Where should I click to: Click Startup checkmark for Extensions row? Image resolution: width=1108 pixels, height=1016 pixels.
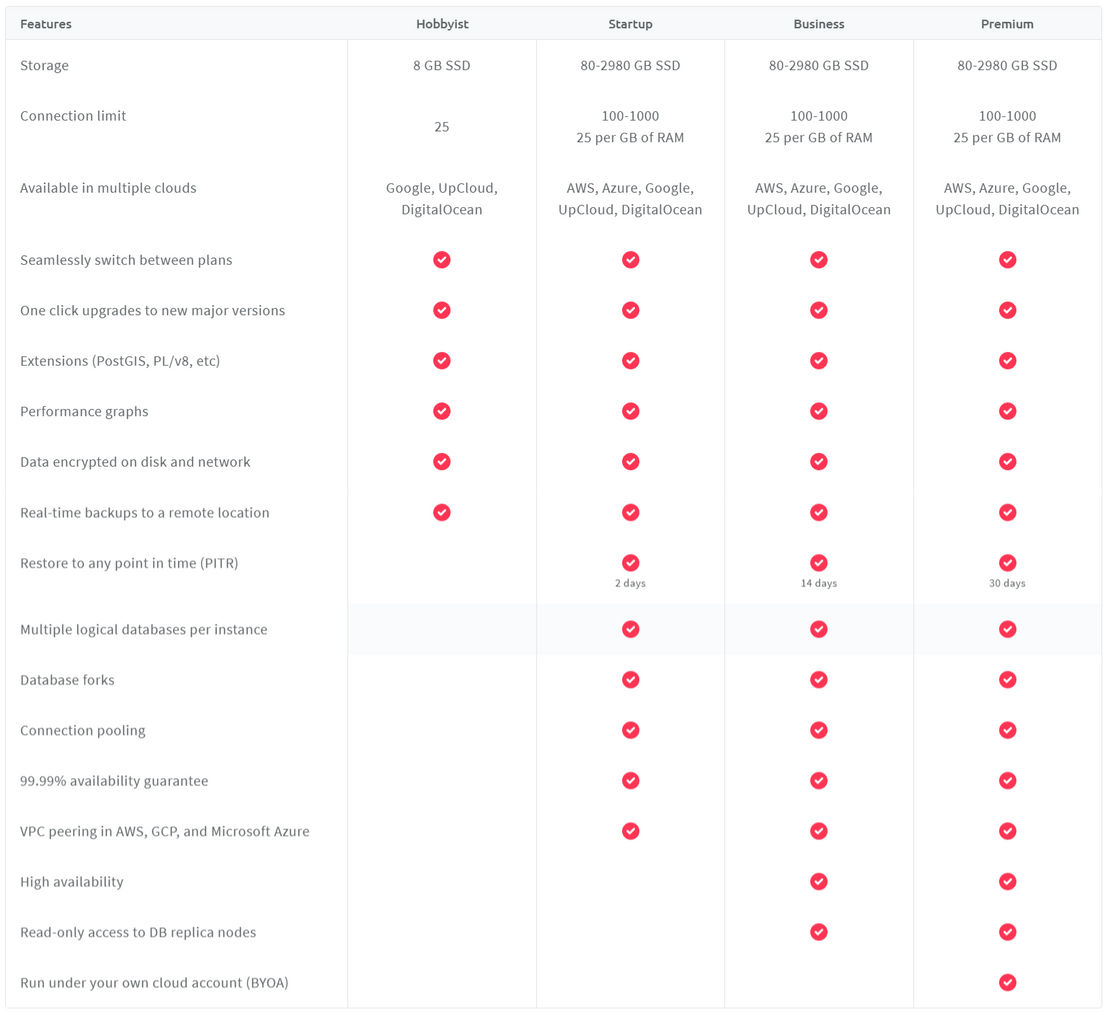click(630, 361)
